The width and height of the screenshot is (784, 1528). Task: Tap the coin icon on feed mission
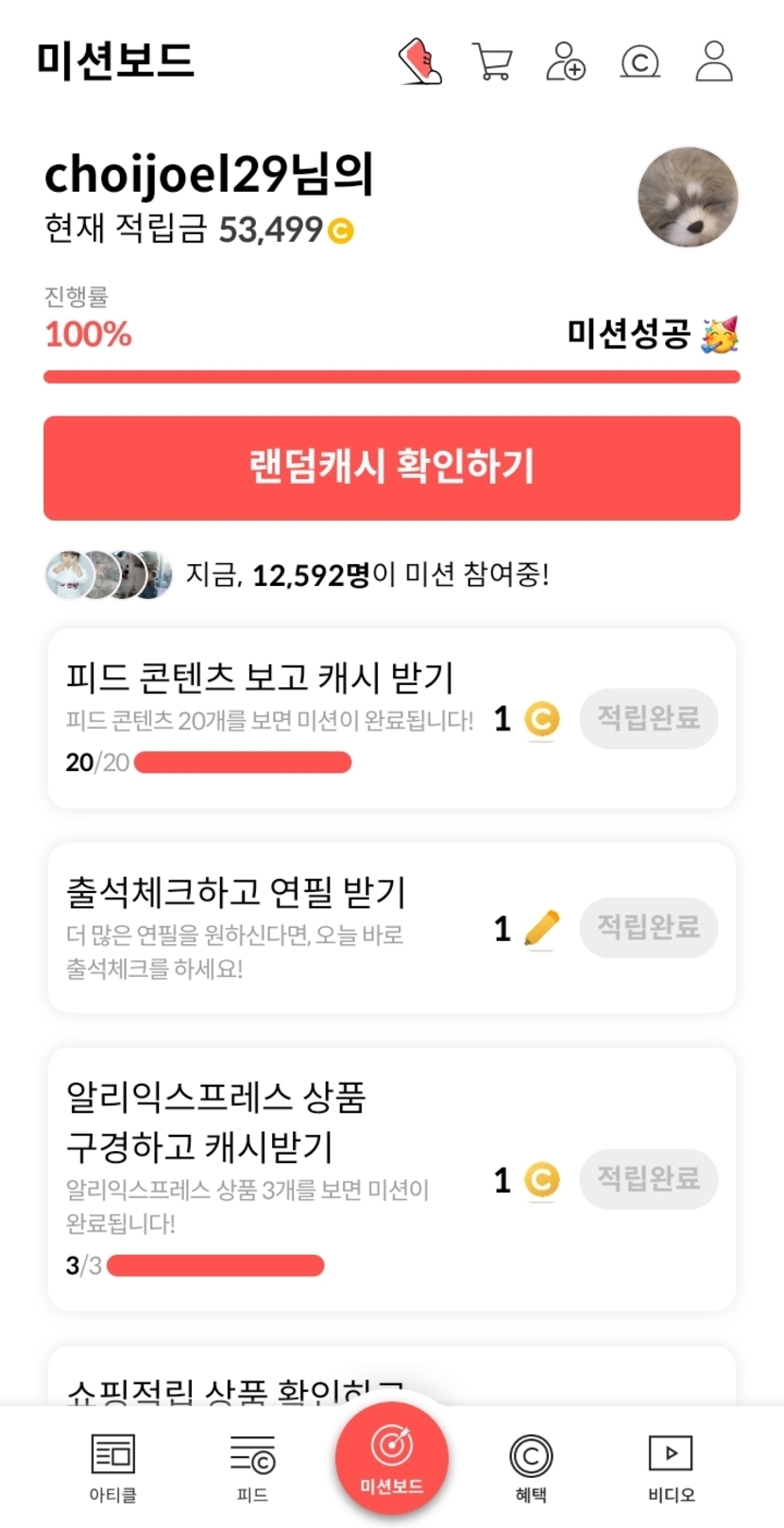541,720
